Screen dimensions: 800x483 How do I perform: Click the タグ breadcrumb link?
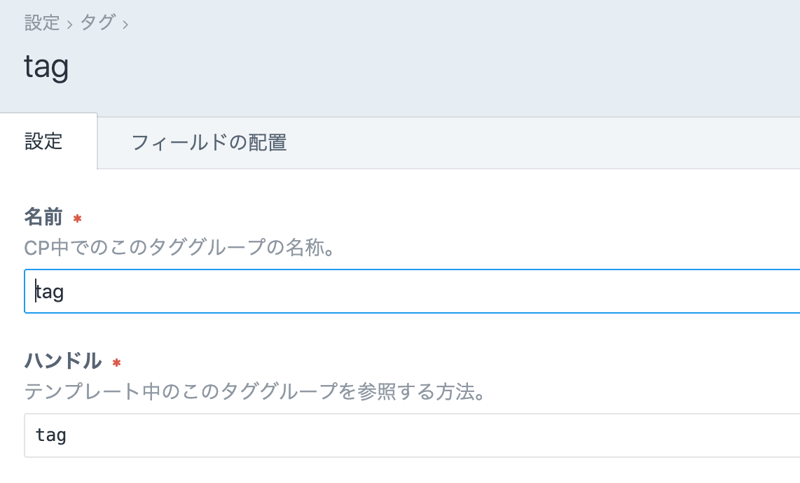click(100, 23)
